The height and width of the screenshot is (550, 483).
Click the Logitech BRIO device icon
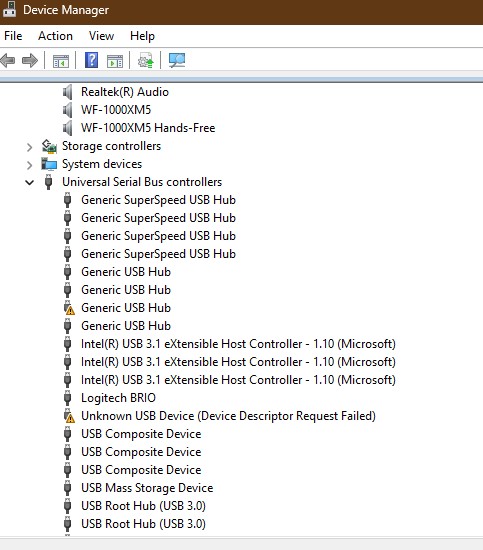coord(68,398)
